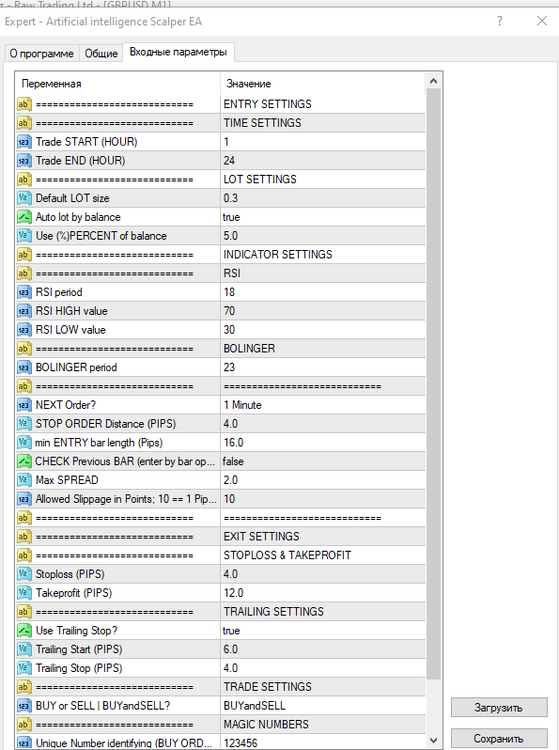Click the Загрузить button

tap(499, 707)
